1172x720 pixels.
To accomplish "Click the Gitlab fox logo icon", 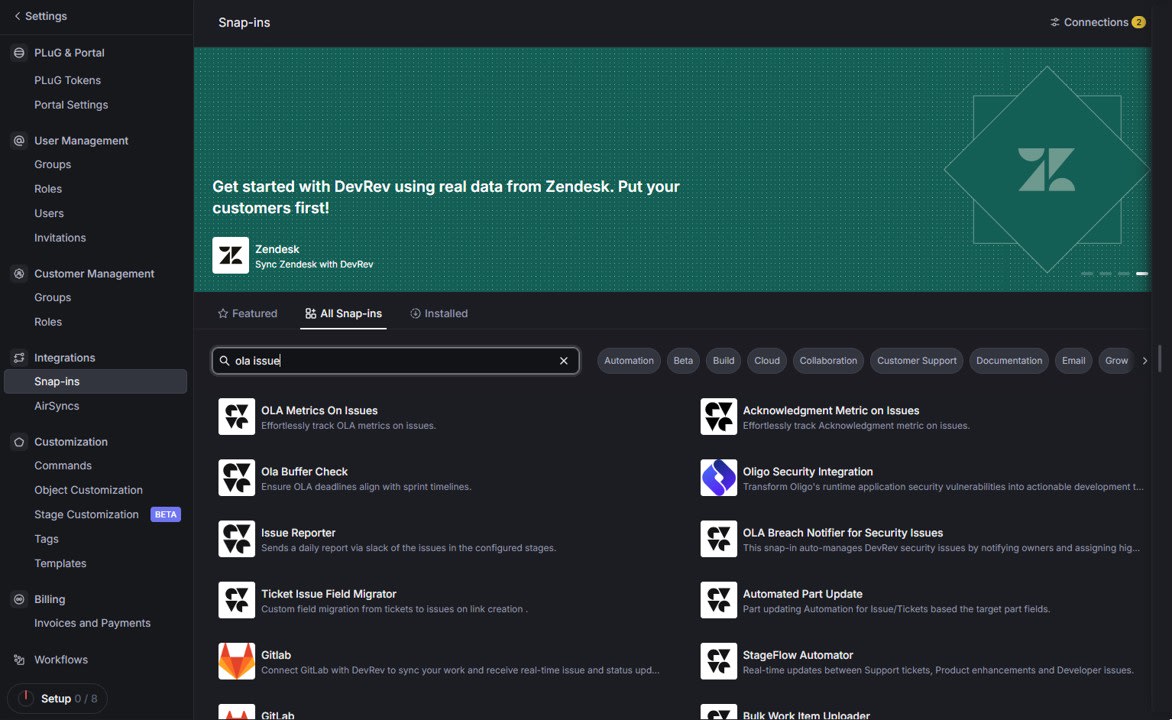I will pos(237,662).
